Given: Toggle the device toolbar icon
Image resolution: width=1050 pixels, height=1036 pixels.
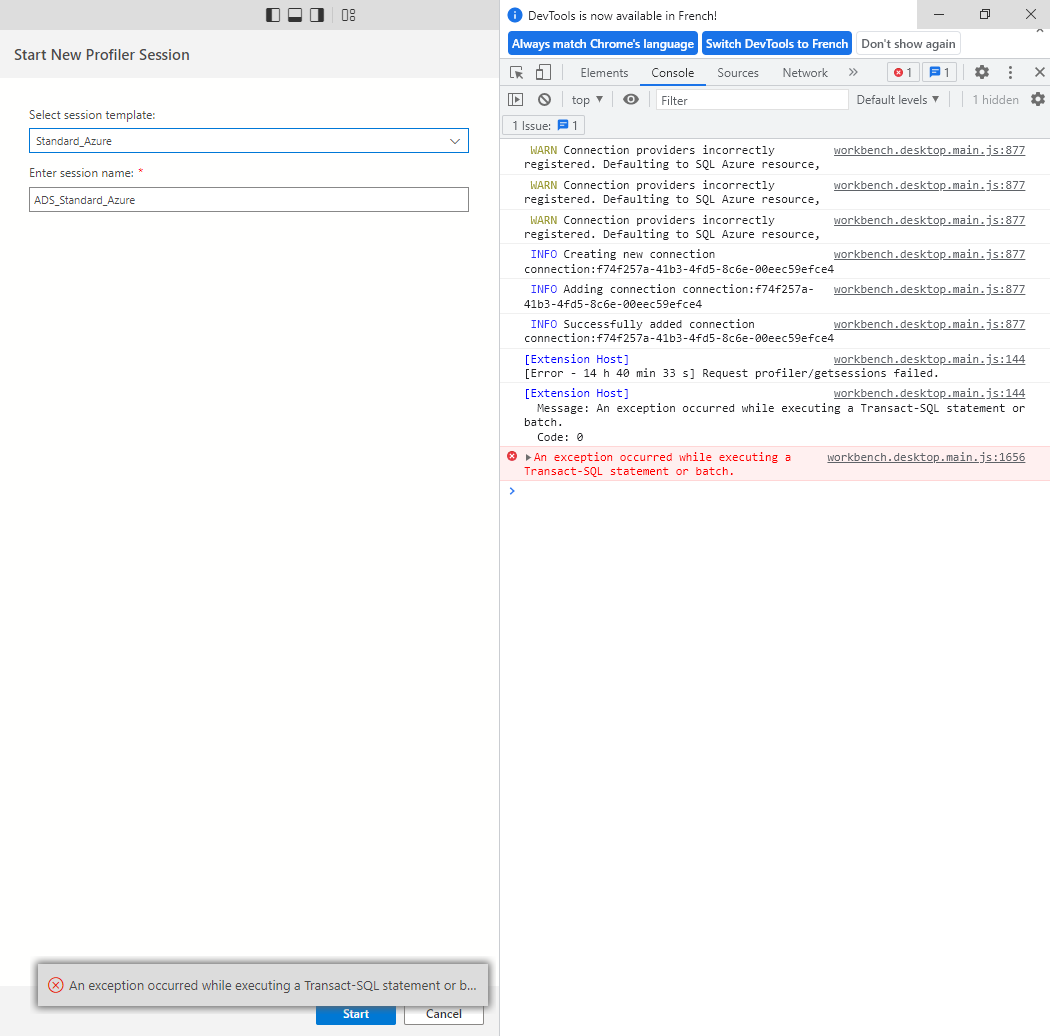Looking at the screenshot, I should click(542, 72).
